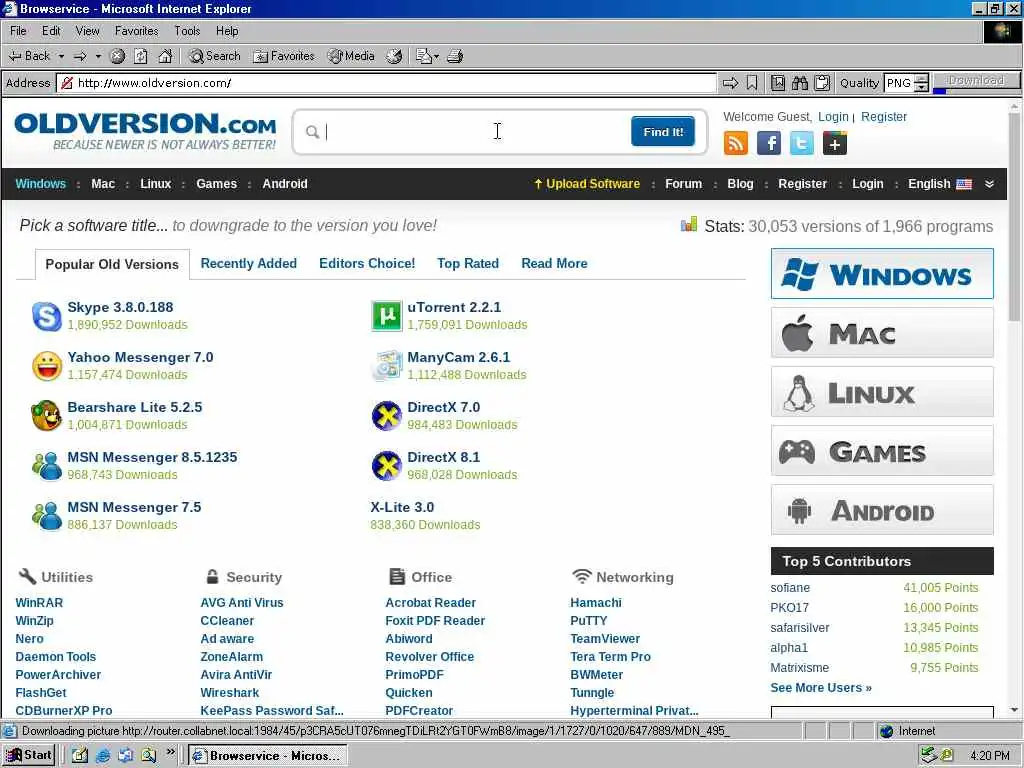Viewport: 1024px width, 768px height.
Task: Click See More Users link
Action: (x=821, y=688)
